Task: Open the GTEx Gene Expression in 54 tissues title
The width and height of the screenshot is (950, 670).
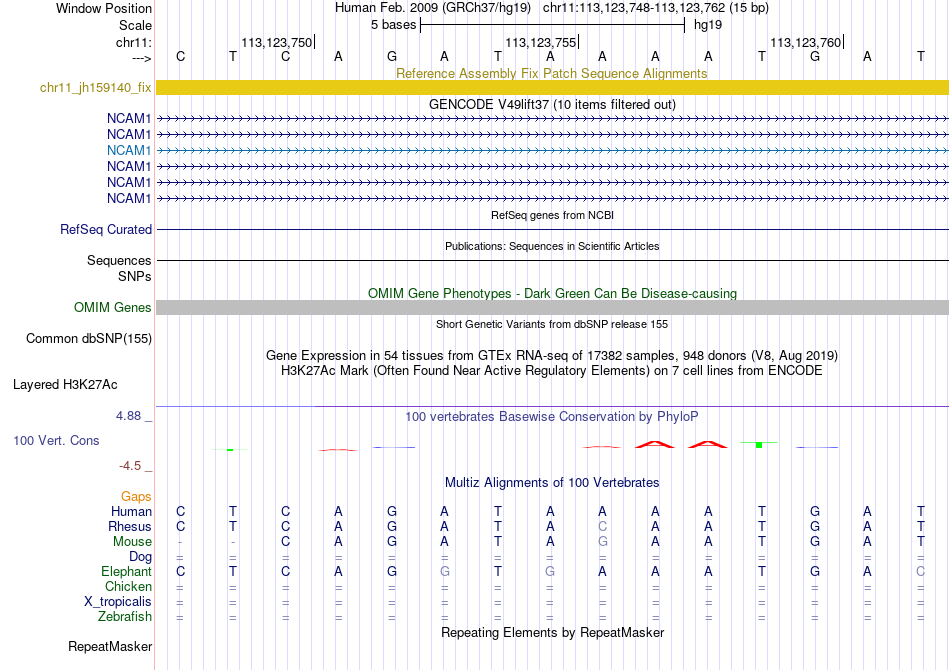Action: [552, 356]
